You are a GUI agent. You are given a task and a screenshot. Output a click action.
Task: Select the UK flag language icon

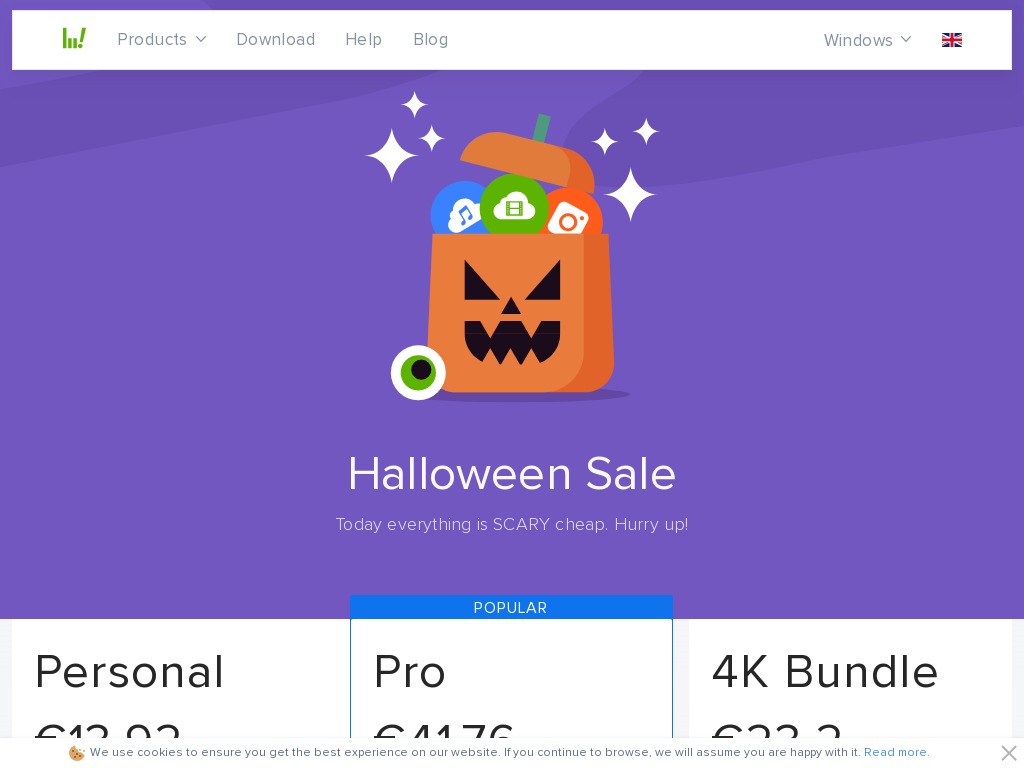point(952,40)
